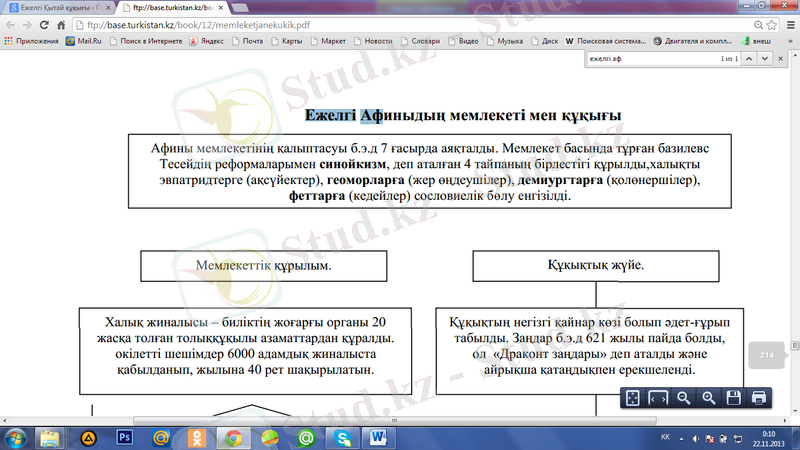Change the KK input language indicator
800x450 pixels.
coord(665,437)
